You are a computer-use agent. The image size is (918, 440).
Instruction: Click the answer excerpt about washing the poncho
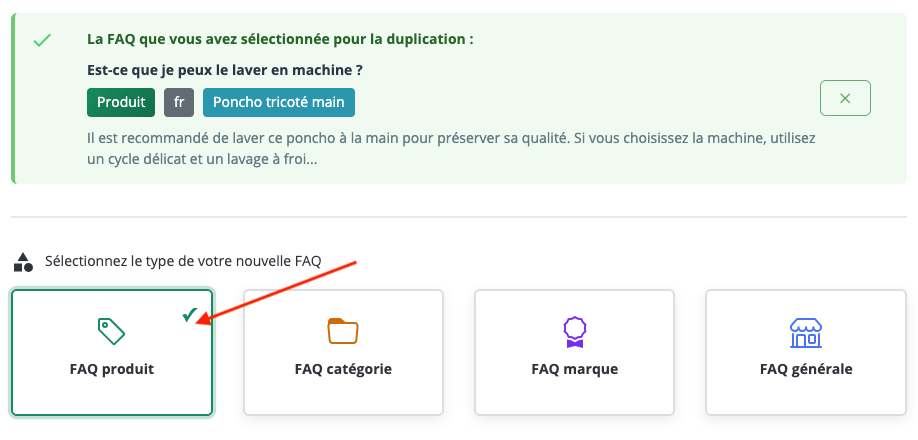pos(457,146)
